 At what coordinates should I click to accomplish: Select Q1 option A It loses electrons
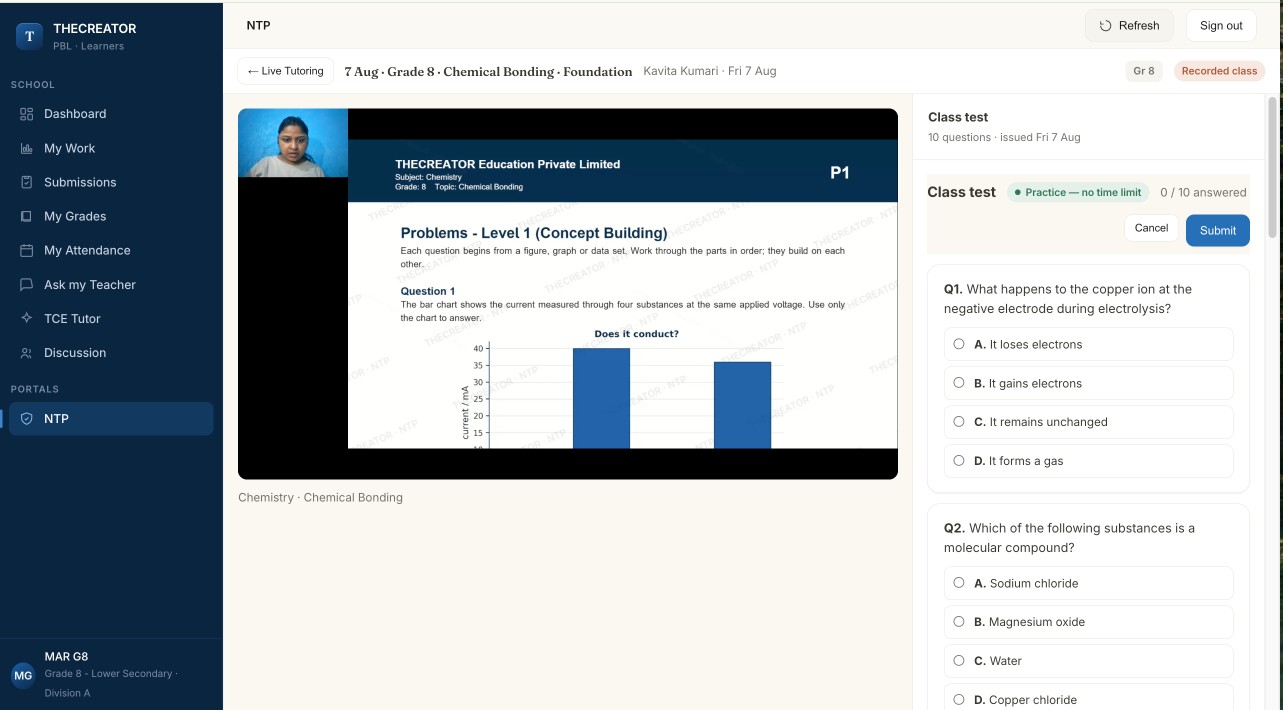click(x=1088, y=344)
